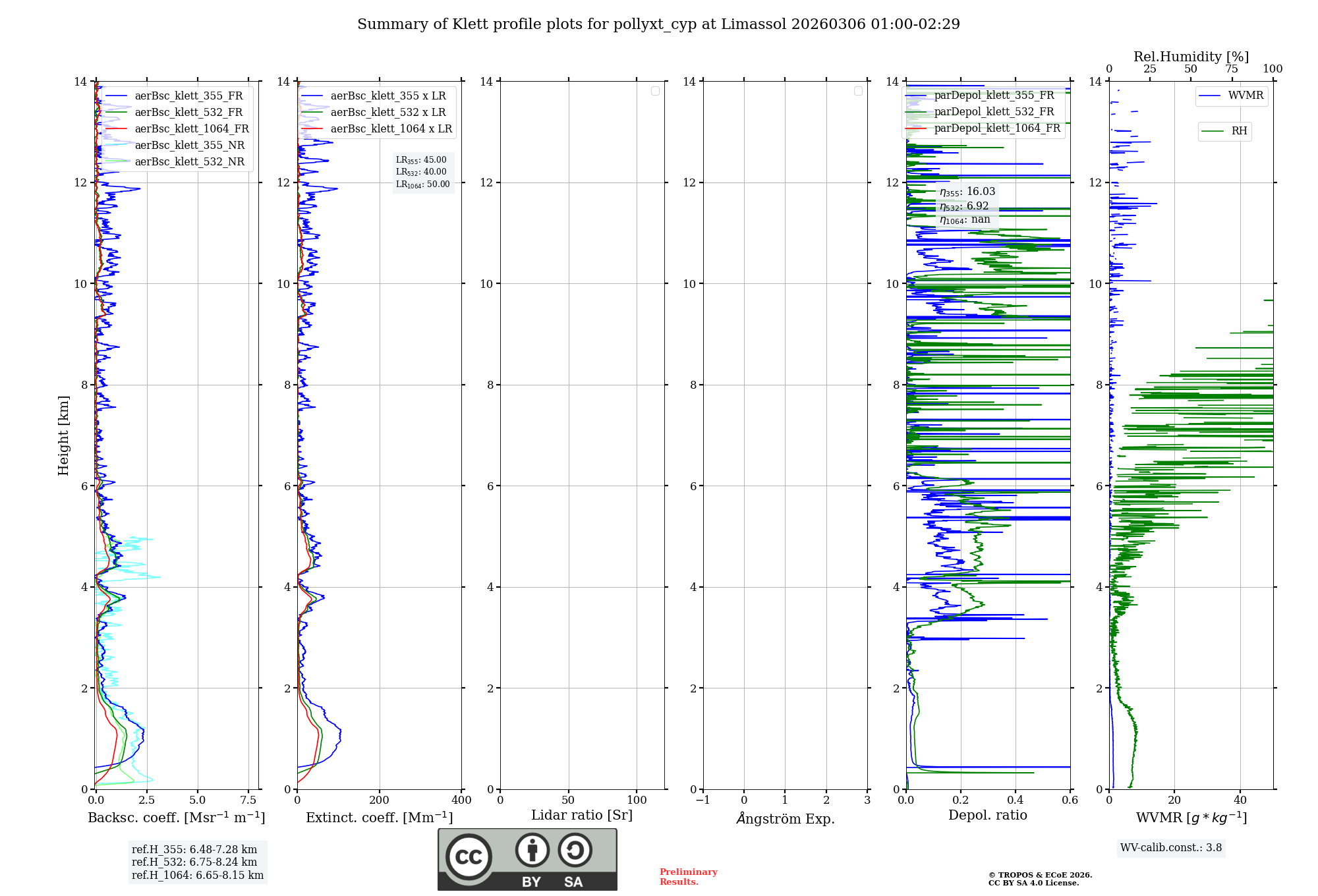Viewport: 1318px width, 896px height.
Task: Click the LR355 lidar ratio values box
Action: pos(422,172)
